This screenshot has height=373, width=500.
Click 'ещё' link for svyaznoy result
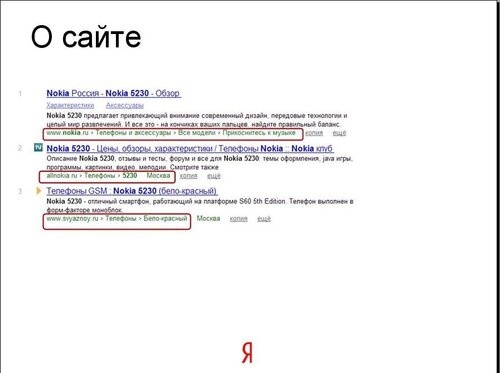(264, 219)
